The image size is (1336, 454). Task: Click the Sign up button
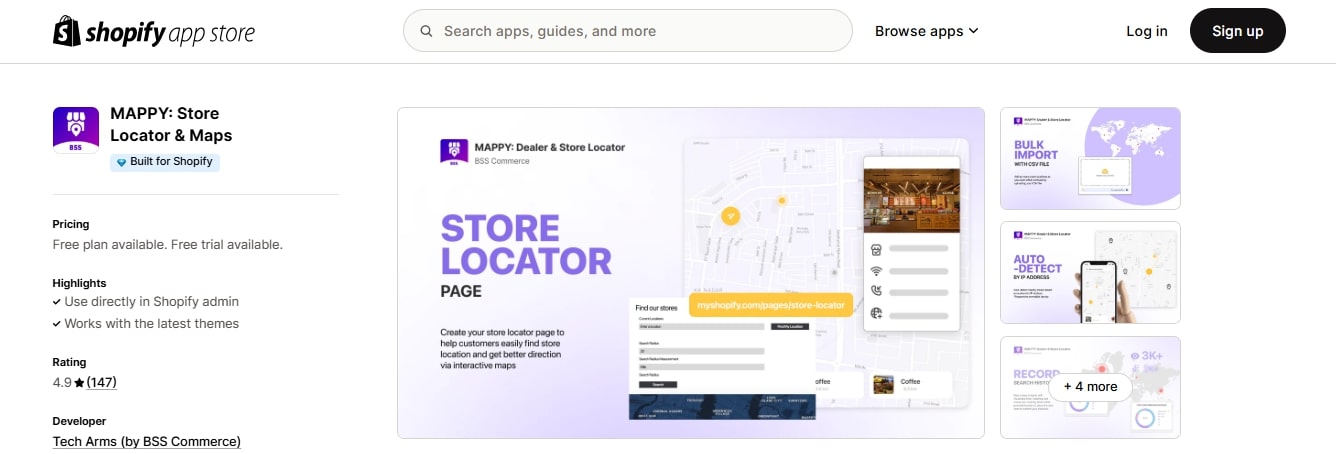1238,31
